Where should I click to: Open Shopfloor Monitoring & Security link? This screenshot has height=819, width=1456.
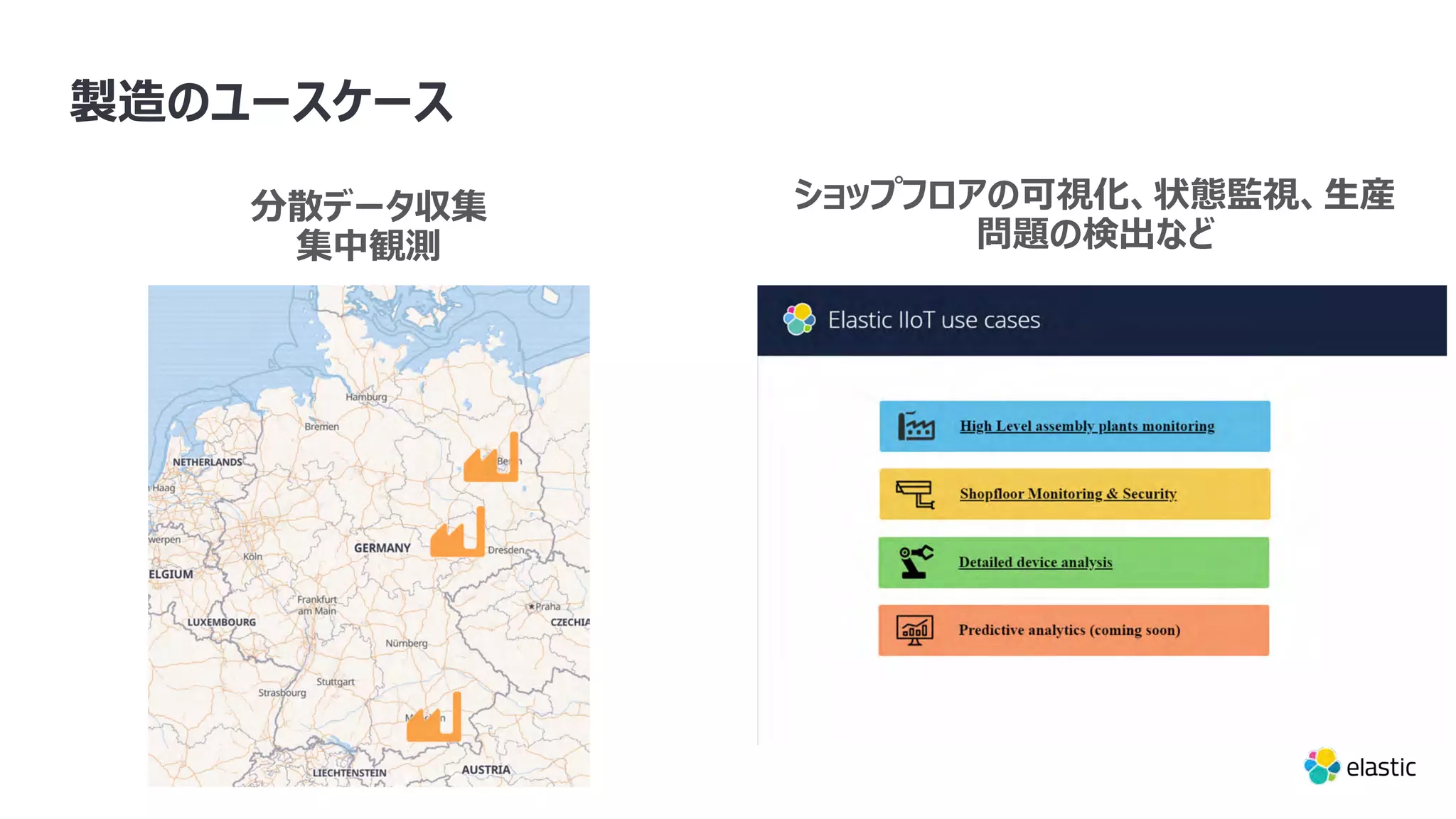(1068, 493)
